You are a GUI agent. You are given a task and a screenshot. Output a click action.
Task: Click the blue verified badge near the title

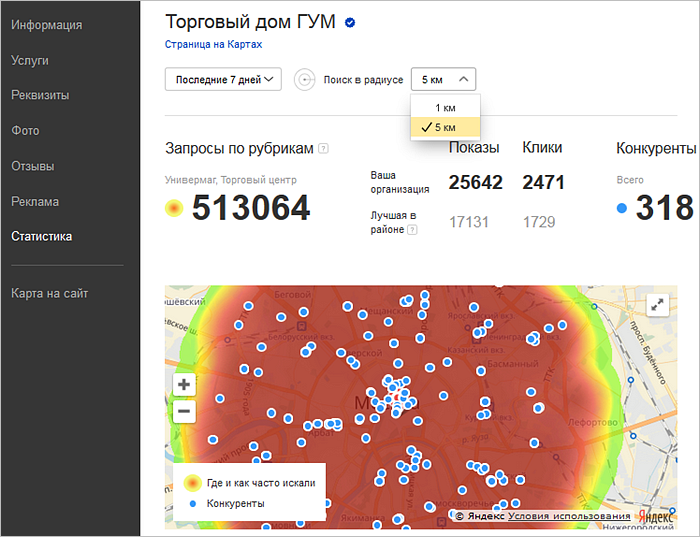[350, 22]
